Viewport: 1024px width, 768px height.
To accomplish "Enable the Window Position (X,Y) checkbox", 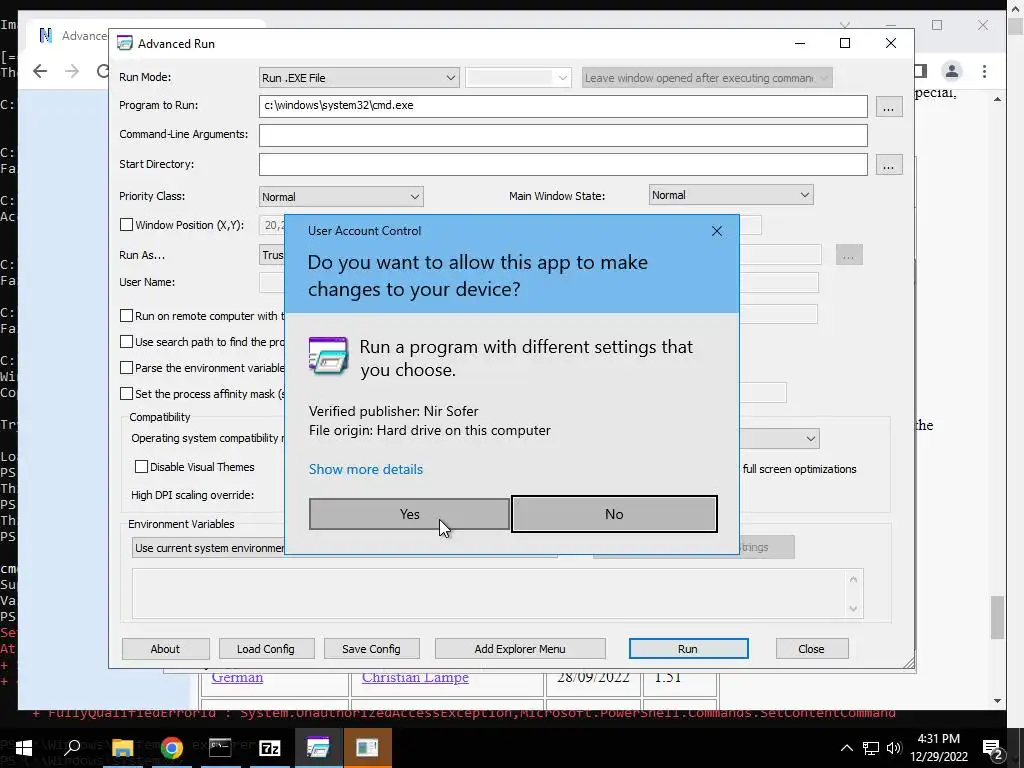I will tap(127, 225).
